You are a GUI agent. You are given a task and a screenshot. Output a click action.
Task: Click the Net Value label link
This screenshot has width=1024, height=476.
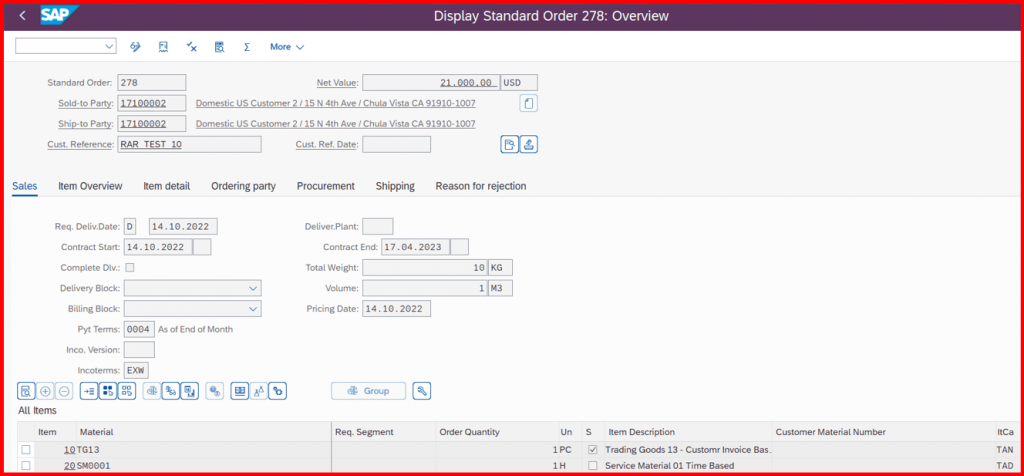point(338,83)
